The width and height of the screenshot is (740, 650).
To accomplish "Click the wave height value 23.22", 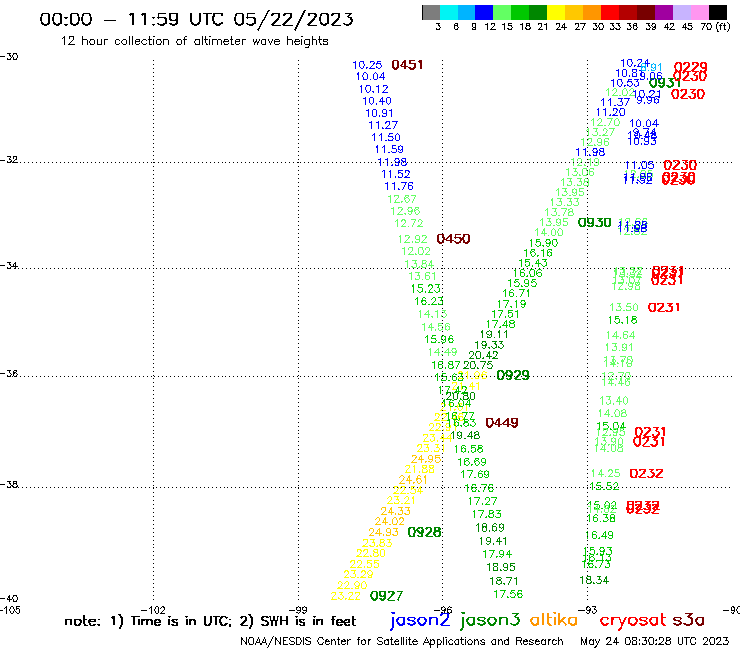I will pyautogui.click(x=345, y=596).
